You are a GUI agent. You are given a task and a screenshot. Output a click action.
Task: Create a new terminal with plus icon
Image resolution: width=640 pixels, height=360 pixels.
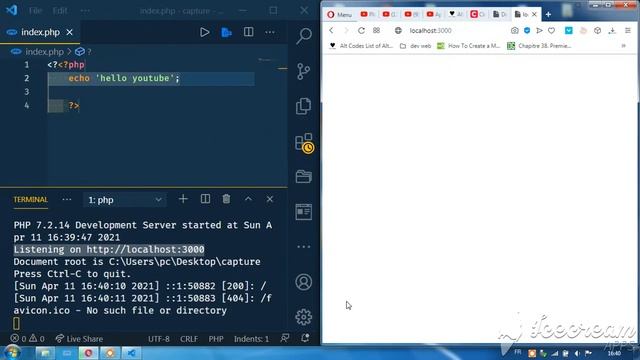[183, 199]
